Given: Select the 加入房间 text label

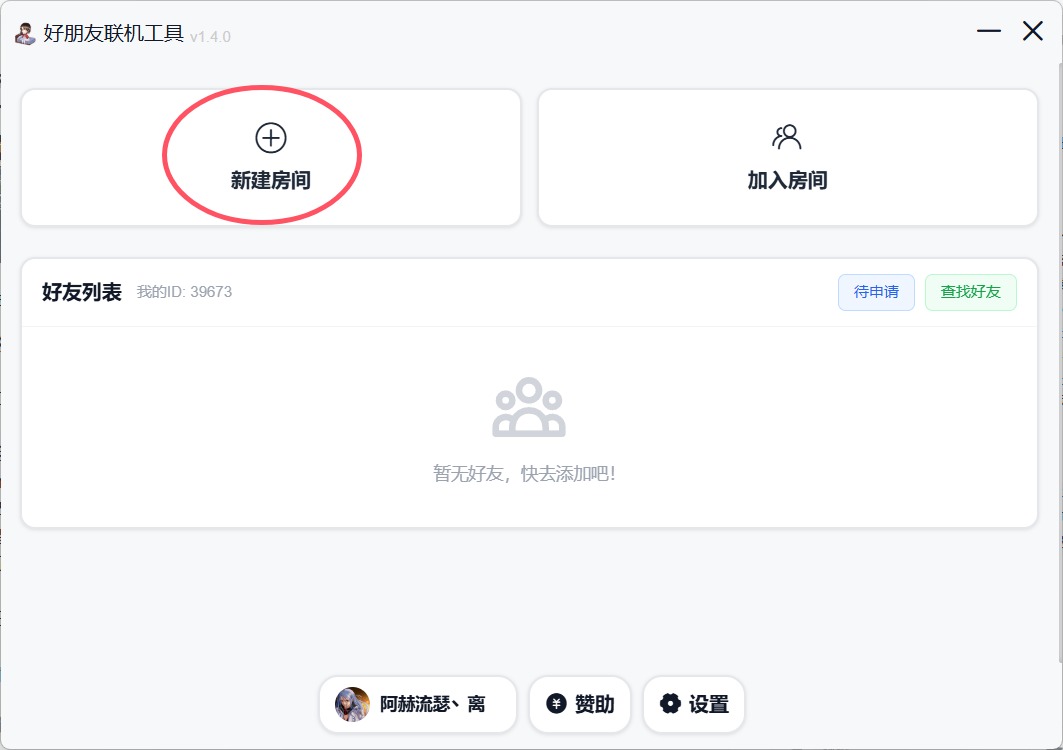Looking at the screenshot, I should [x=787, y=180].
